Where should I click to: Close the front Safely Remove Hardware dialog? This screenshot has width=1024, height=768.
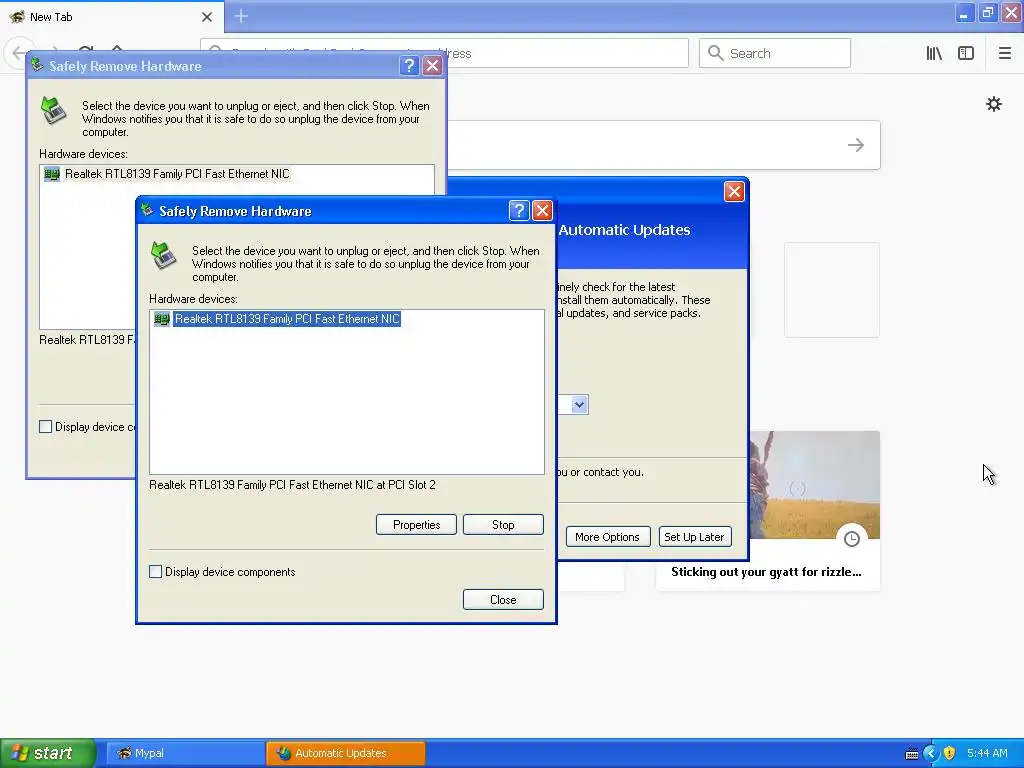[503, 600]
